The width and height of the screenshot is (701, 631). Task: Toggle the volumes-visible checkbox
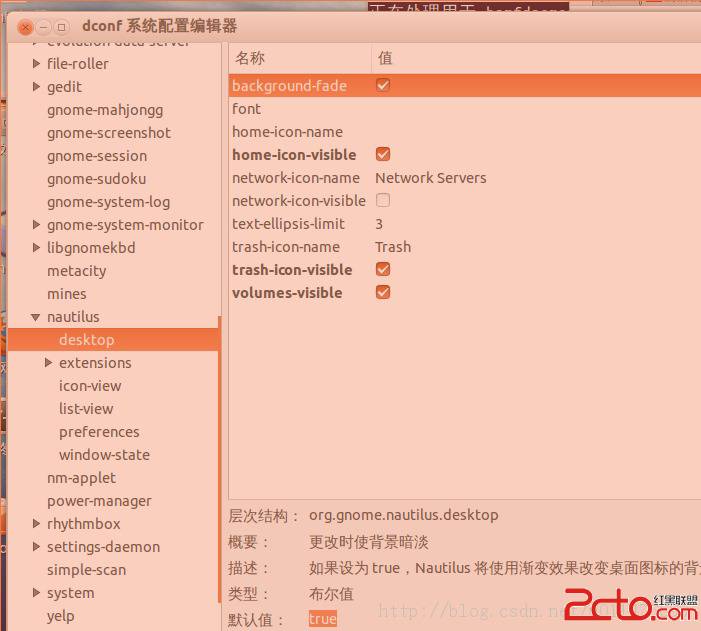coord(383,292)
